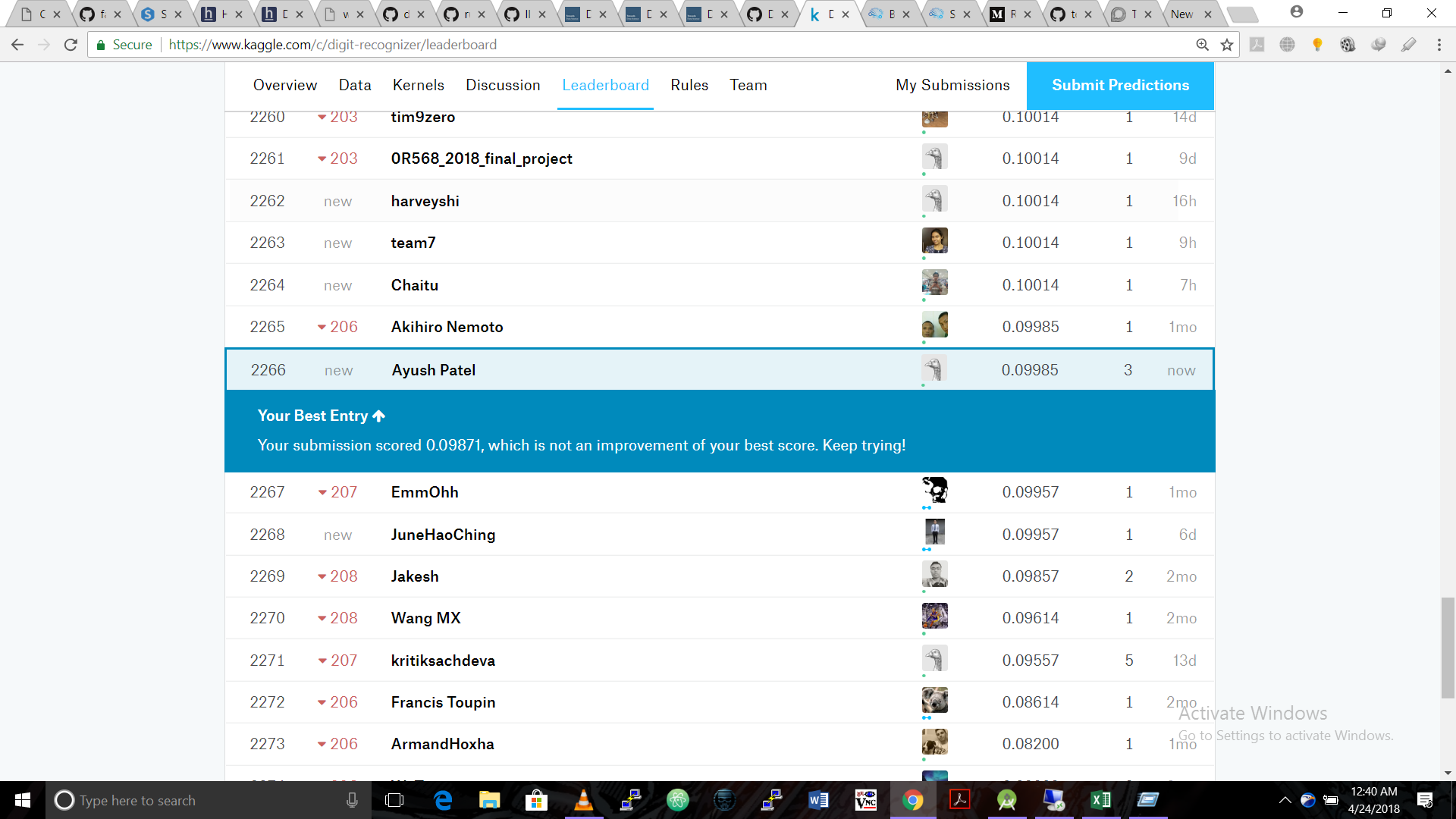The width and height of the screenshot is (1456, 819).
Task: Open Francis Toupin's avatar image
Action: click(934, 701)
